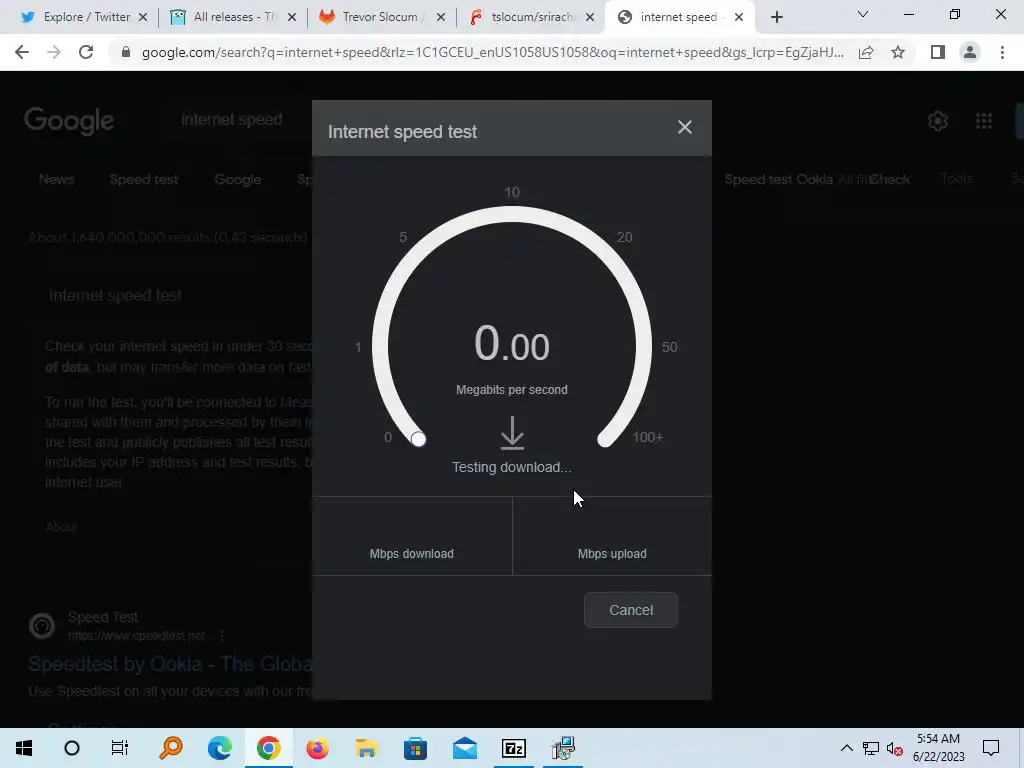Viewport: 1024px width, 768px height.
Task: Open the magnifier search app in taskbar
Action: [x=171, y=748]
